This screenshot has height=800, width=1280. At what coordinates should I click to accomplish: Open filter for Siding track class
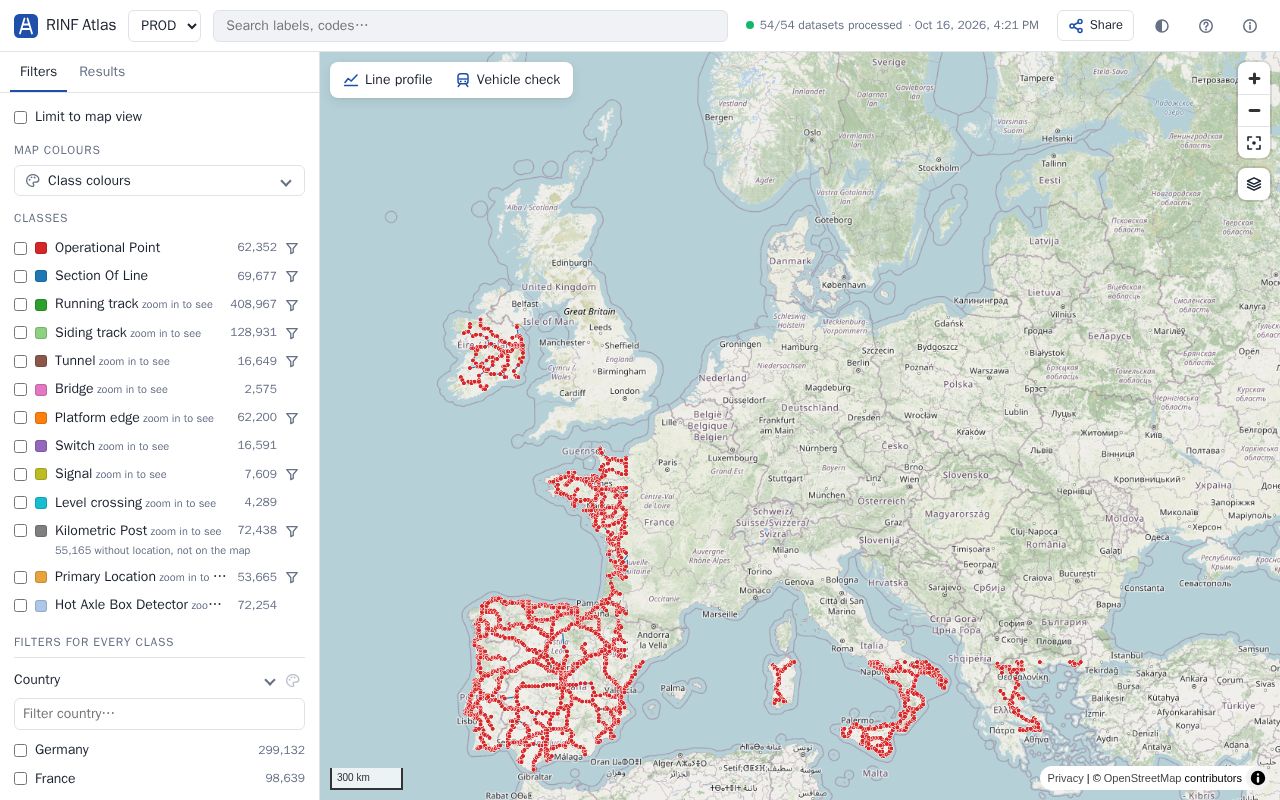pyautogui.click(x=292, y=333)
